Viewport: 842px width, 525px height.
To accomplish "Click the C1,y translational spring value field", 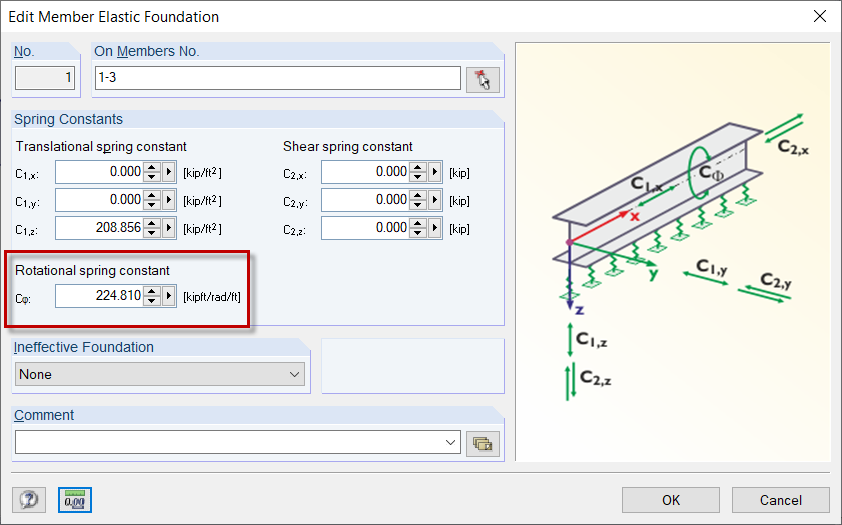I will 99,200.
